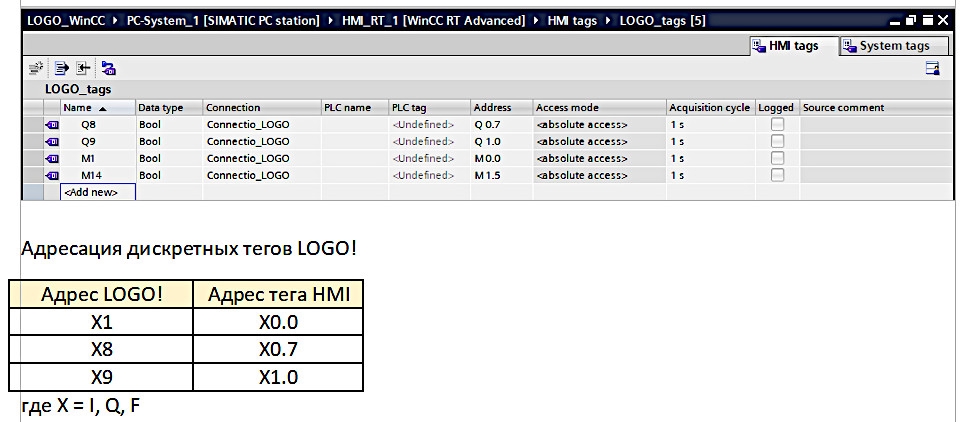Screen dimensions: 960x422
Task: Enable Logged checkbox for tag Q8
Action: (777, 124)
